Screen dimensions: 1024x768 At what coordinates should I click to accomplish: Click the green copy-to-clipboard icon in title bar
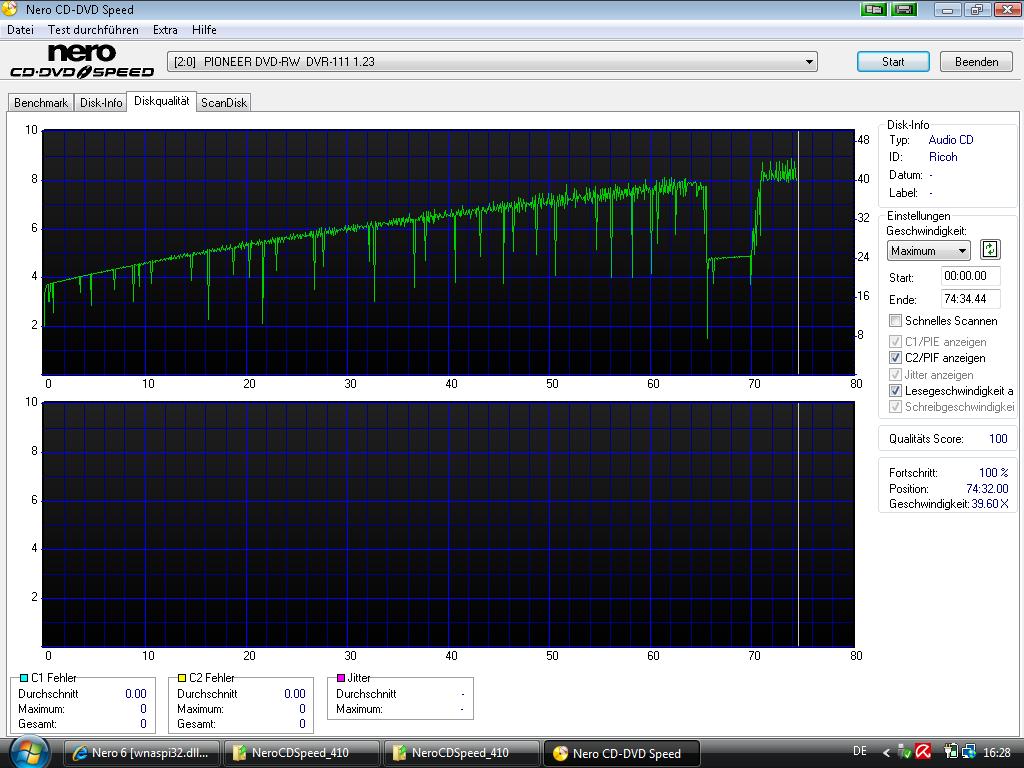874,10
